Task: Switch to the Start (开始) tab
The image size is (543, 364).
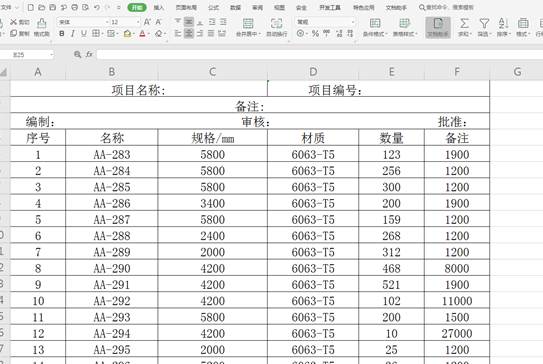Action: coord(137,7)
